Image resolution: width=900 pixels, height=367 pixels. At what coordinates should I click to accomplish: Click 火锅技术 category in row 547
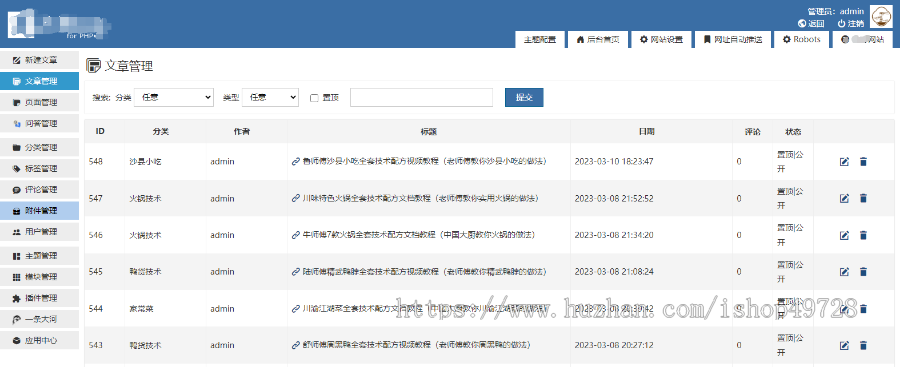click(x=145, y=199)
